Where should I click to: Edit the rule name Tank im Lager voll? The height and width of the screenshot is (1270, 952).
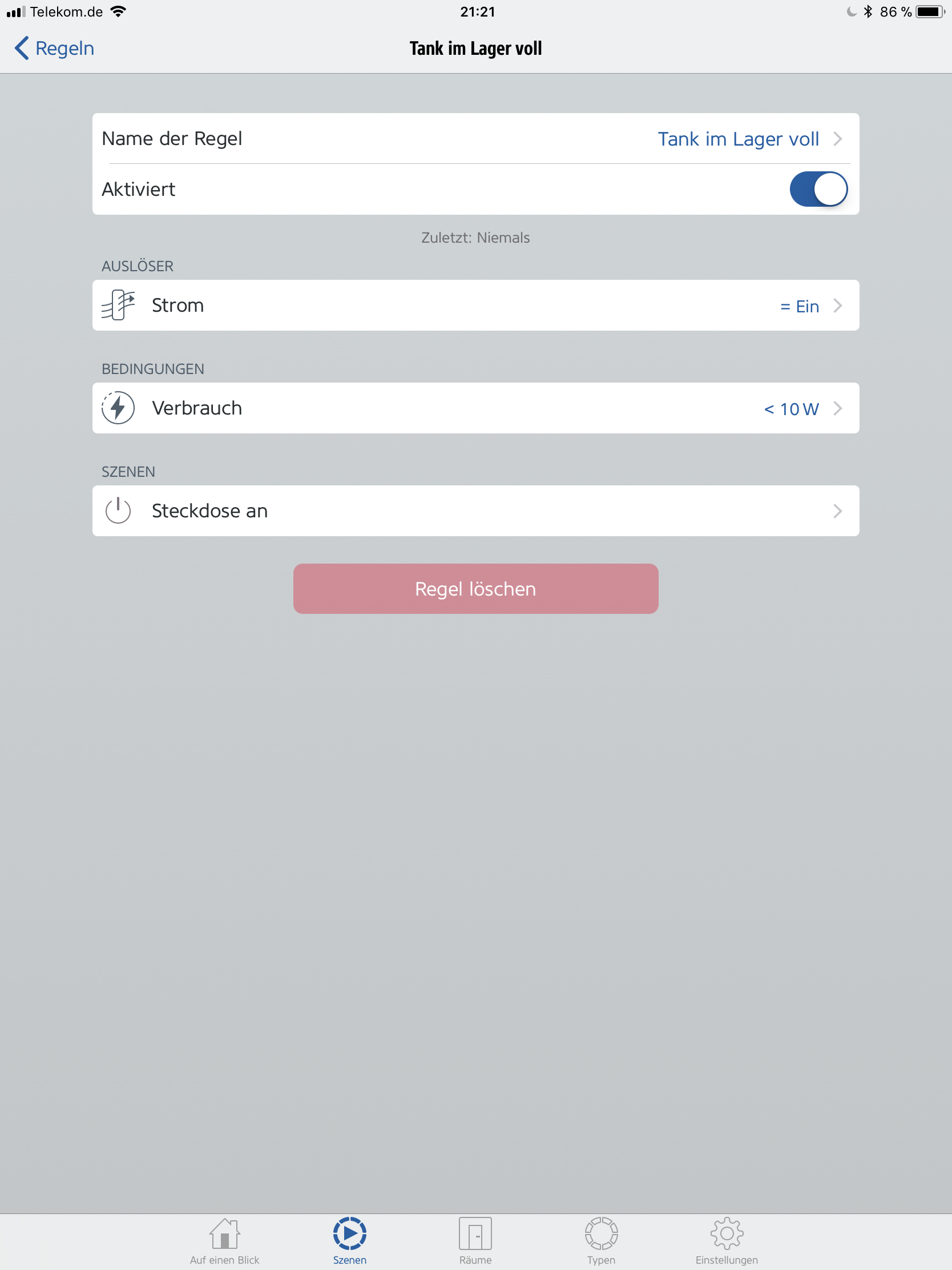pos(738,139)
